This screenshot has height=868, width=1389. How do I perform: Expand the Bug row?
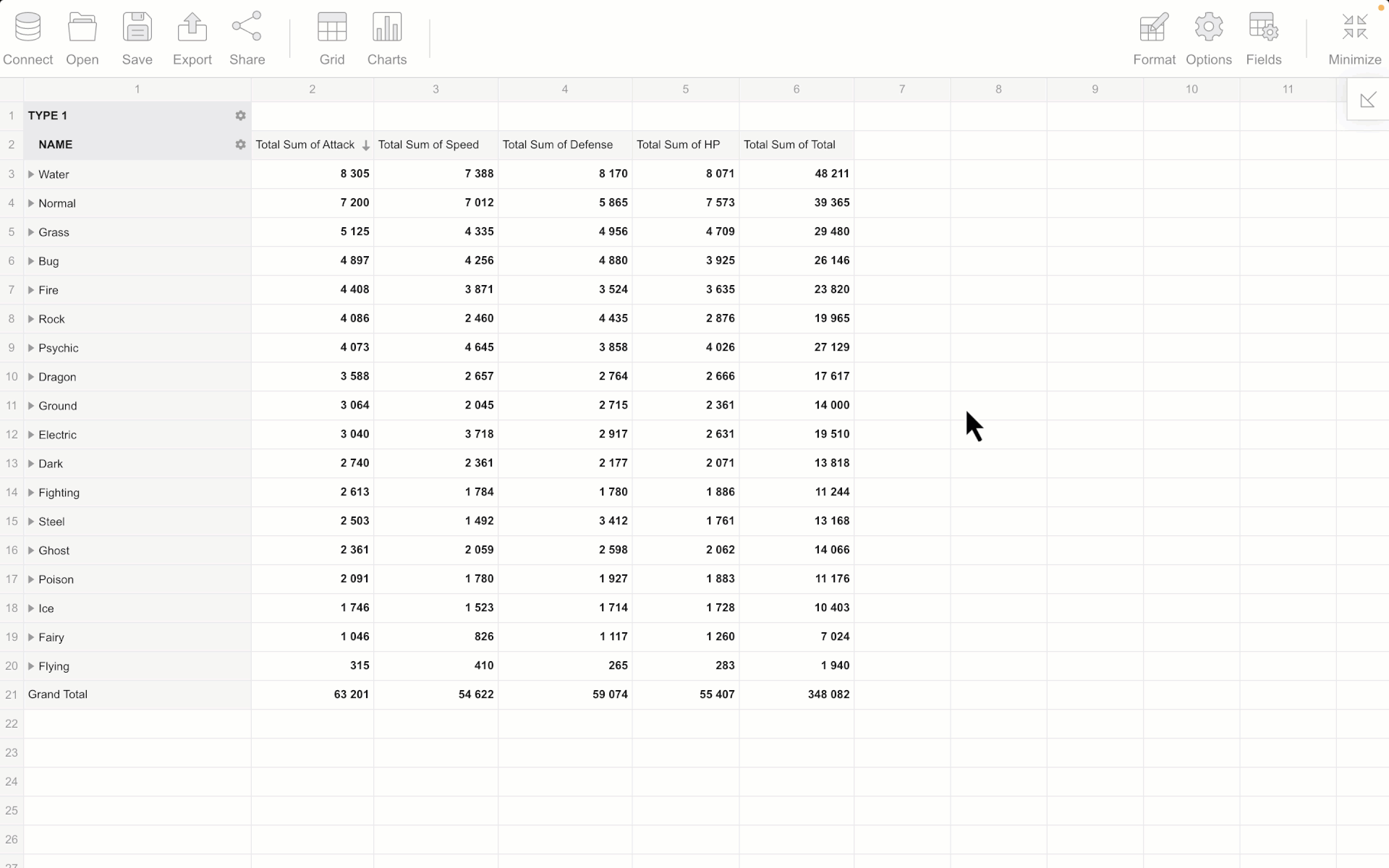click(x=31, y=261)
